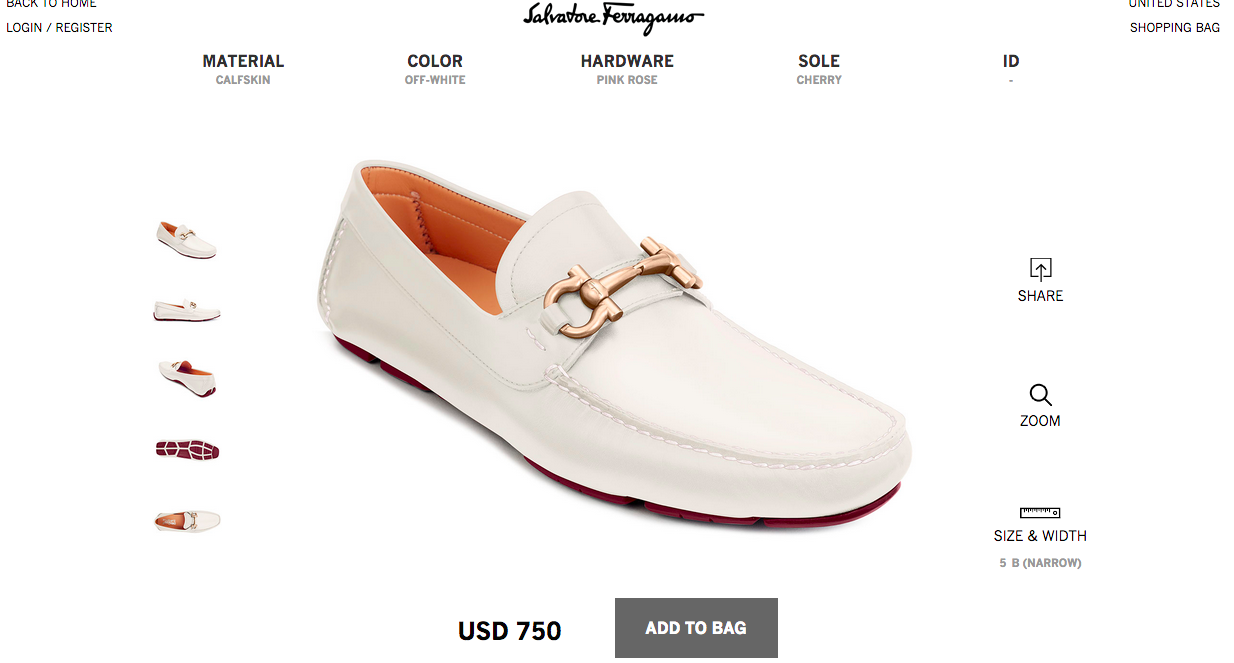Open the Hardware Pink Rose option

(x=627, y=69)
